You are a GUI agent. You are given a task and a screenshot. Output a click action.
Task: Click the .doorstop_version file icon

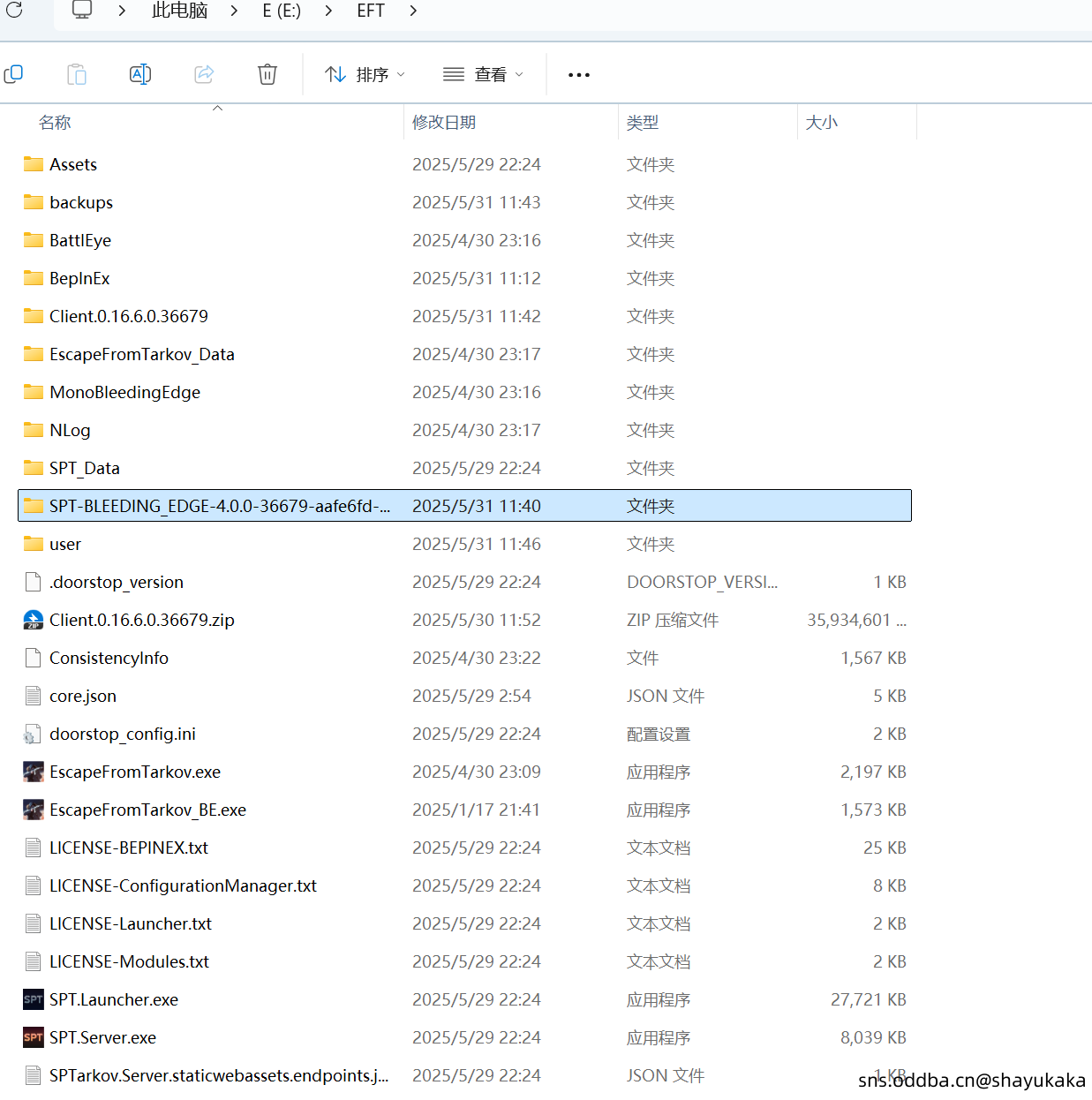pos(34,582)
